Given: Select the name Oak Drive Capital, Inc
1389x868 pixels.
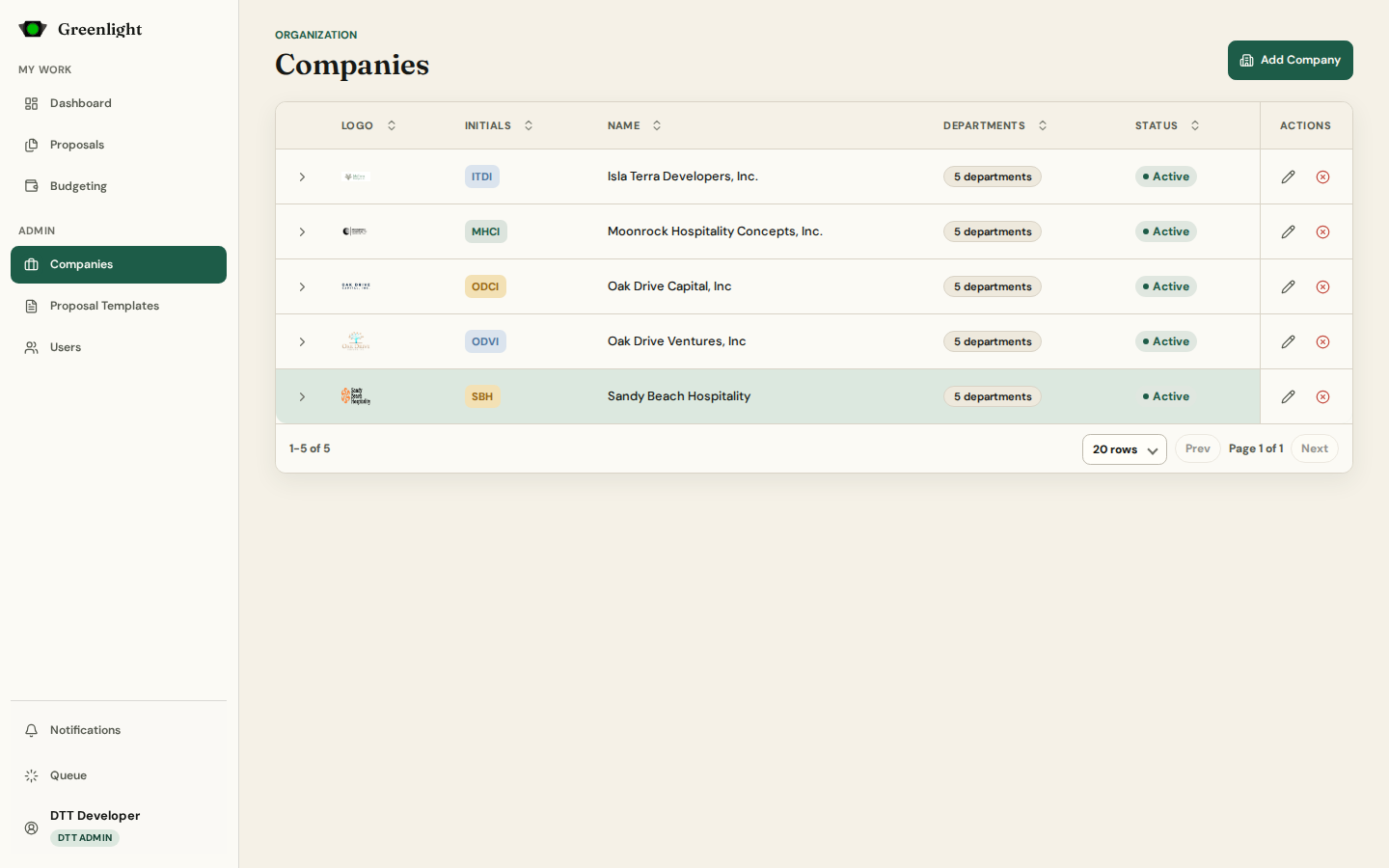Looking at the screenshot, I should 669,286.
